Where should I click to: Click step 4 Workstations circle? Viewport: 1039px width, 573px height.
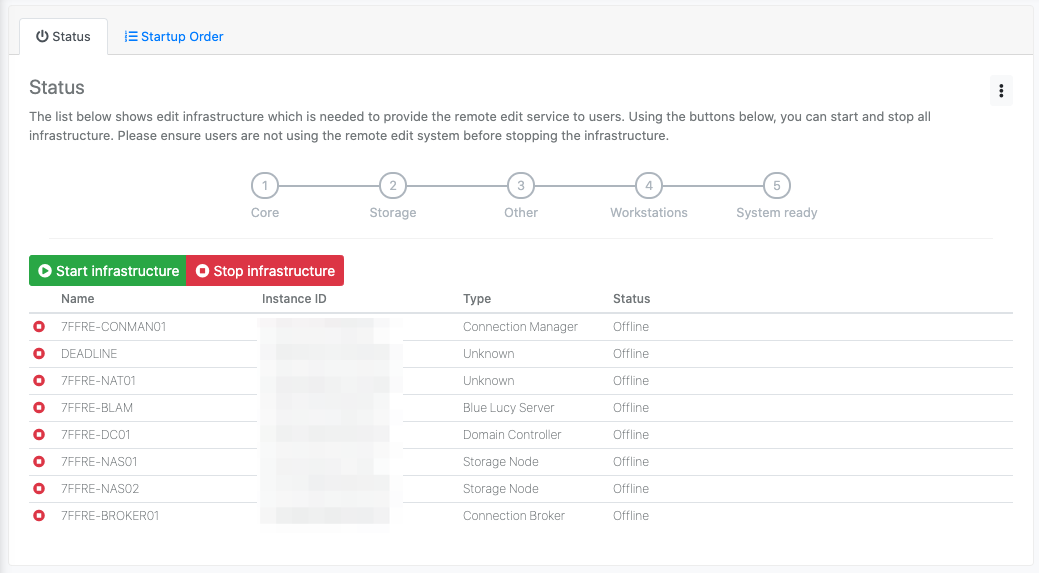coord(649,186)
